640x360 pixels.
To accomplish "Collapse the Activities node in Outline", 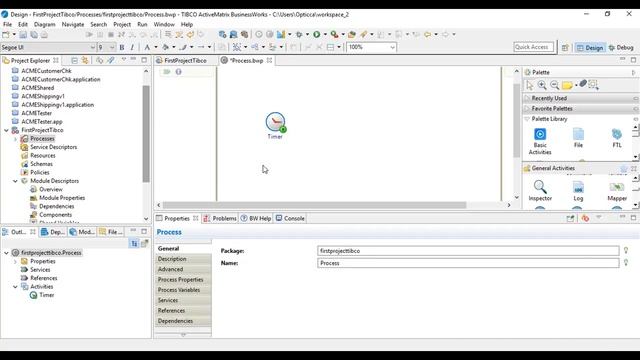I will click(x=16, y=287).
